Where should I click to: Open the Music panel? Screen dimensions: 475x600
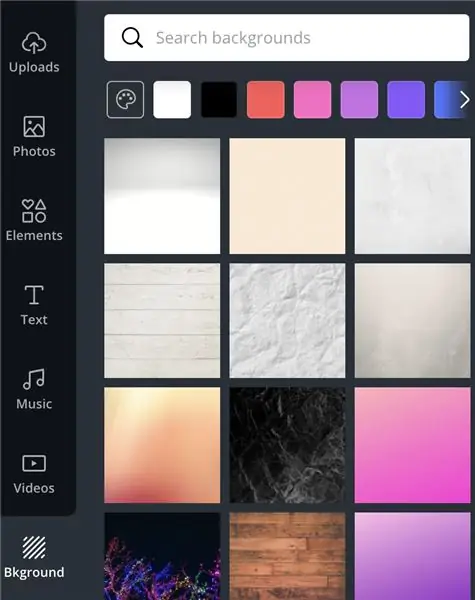(34, 389)
